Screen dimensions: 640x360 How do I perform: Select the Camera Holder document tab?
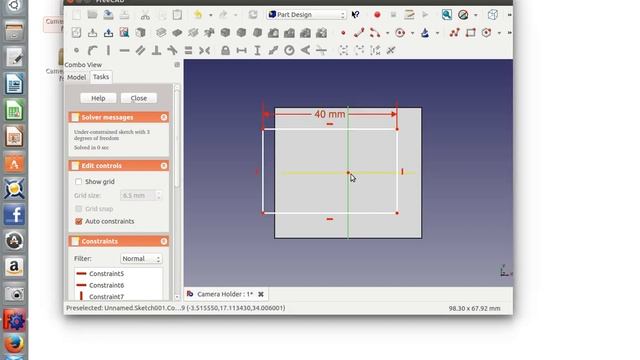point(225,294)
